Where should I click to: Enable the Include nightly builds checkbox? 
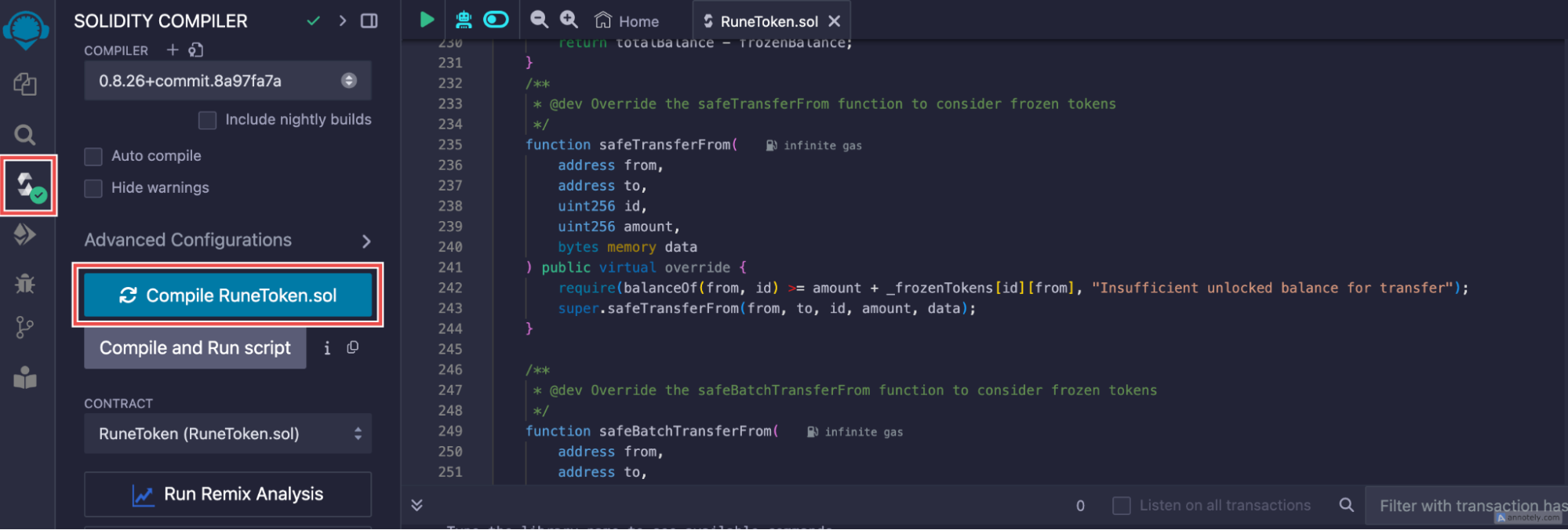pyautogui.click(x=207, y=120)
